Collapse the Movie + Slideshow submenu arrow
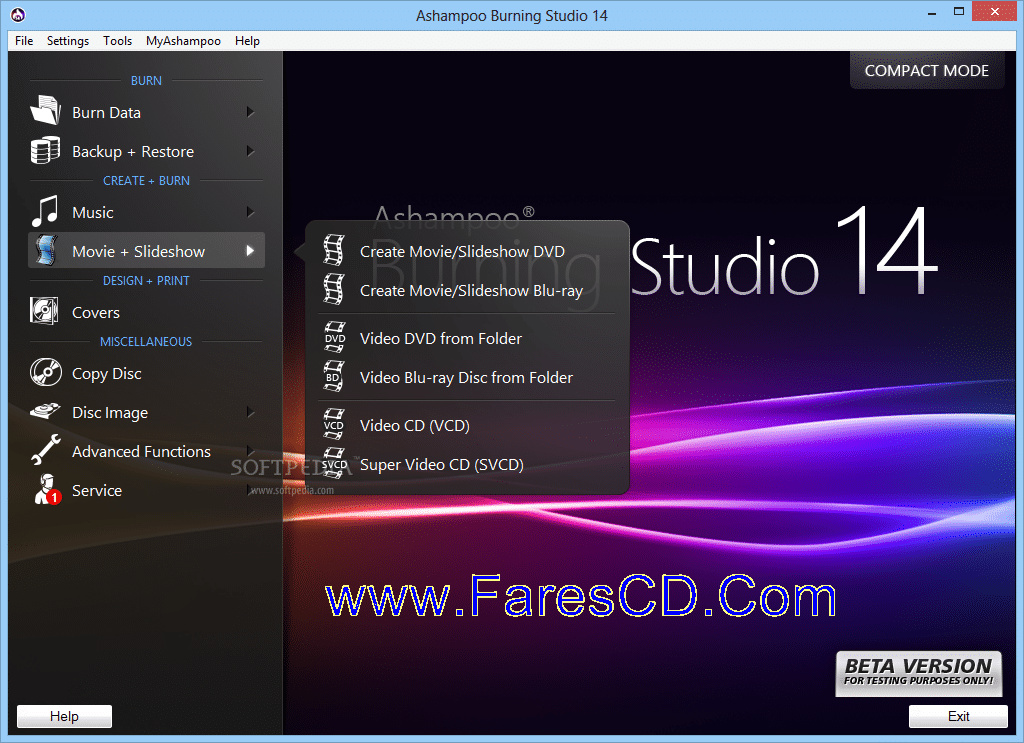1024x743 pixels. pos(250,251)
